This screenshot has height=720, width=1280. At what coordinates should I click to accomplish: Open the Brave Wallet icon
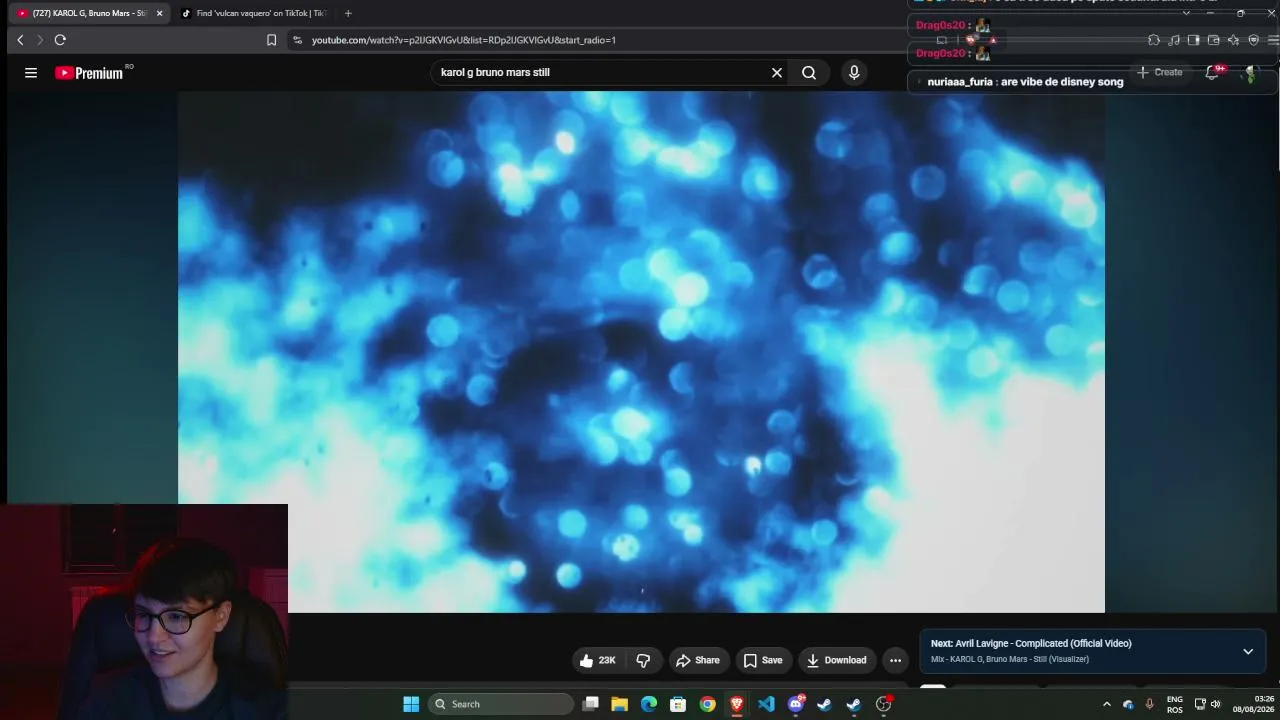(1213, 40)
